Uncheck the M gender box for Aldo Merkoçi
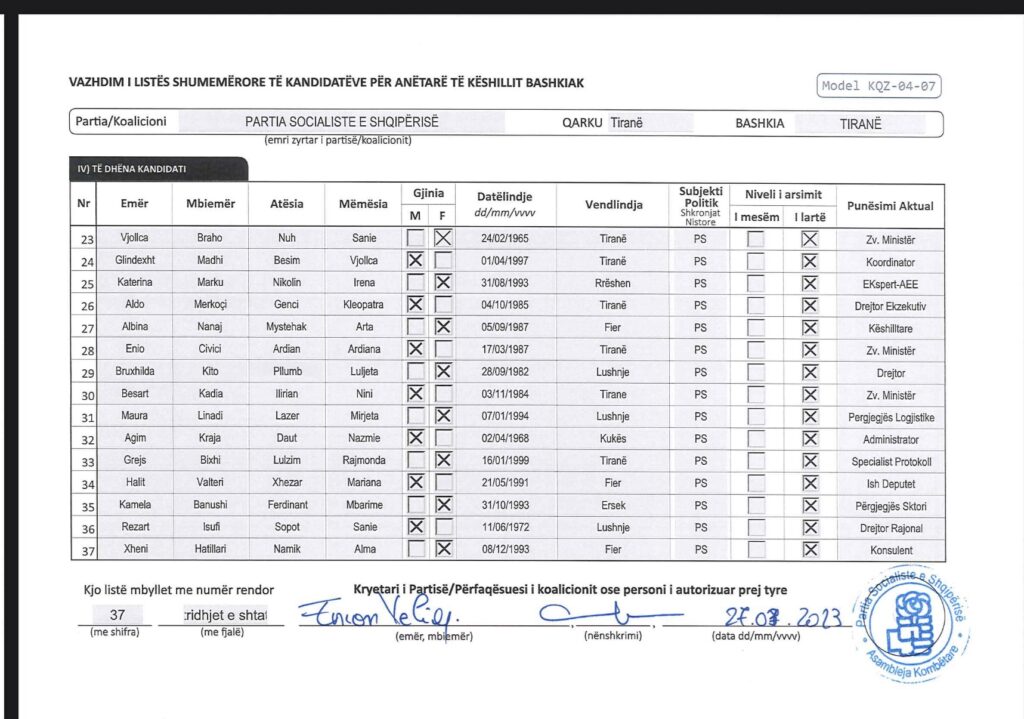The image size is (1024, 719). point(415,304)
